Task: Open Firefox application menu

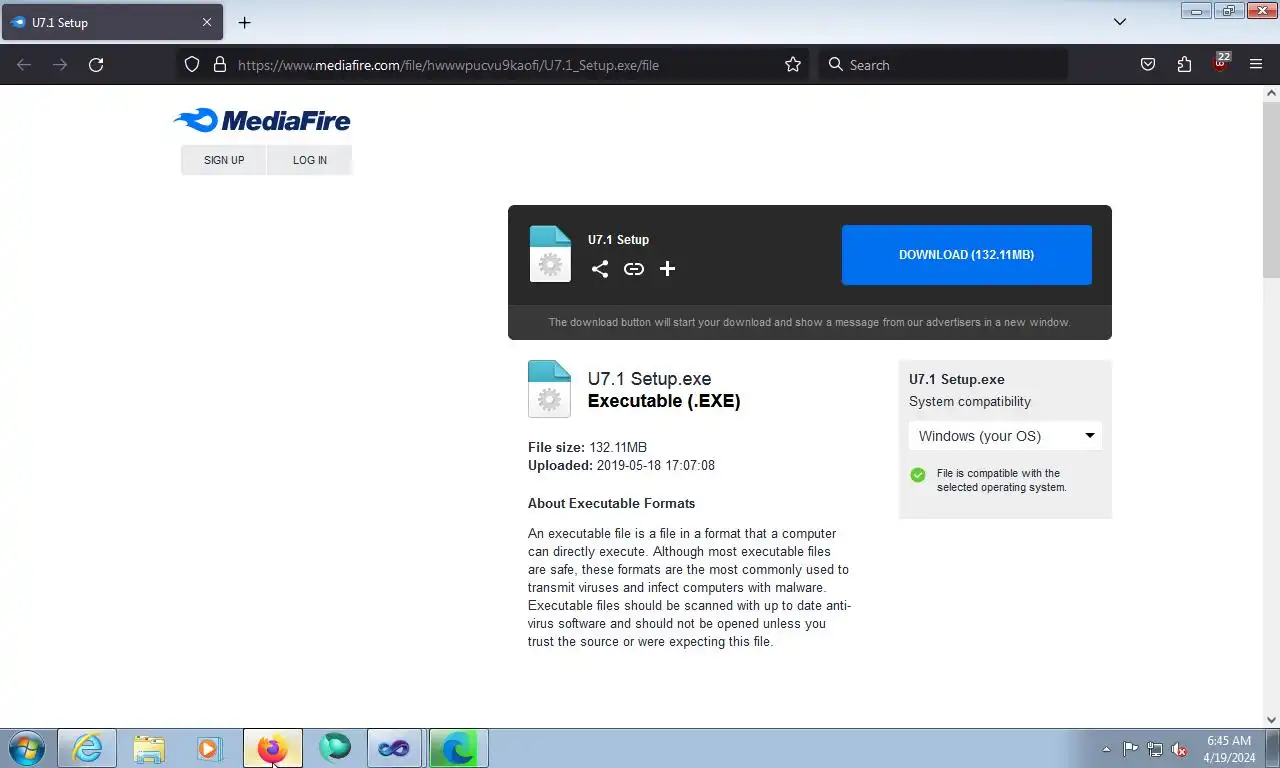Action: tap(1256, 65)
